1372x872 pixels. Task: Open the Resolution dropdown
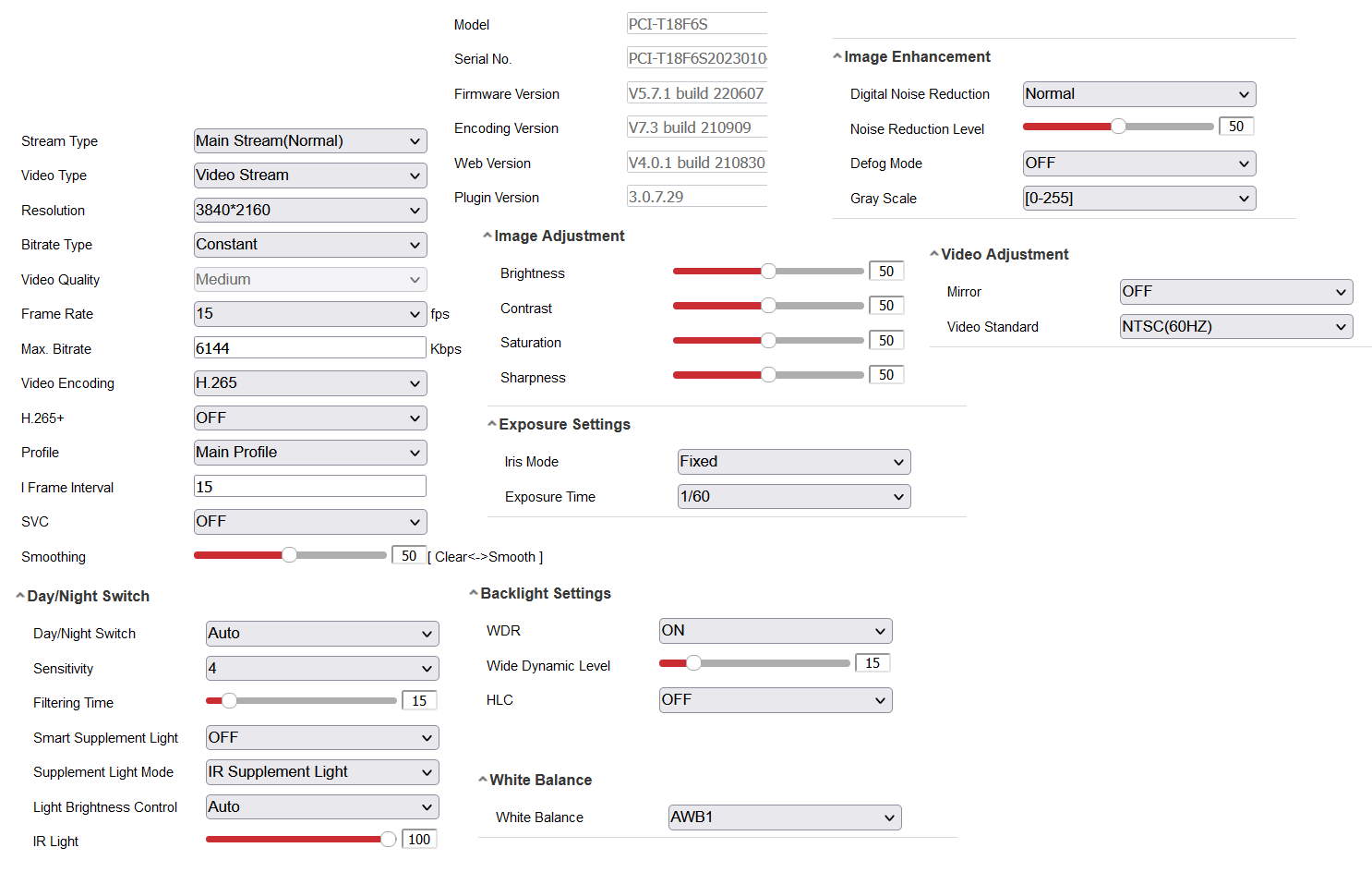coord(310,211)
